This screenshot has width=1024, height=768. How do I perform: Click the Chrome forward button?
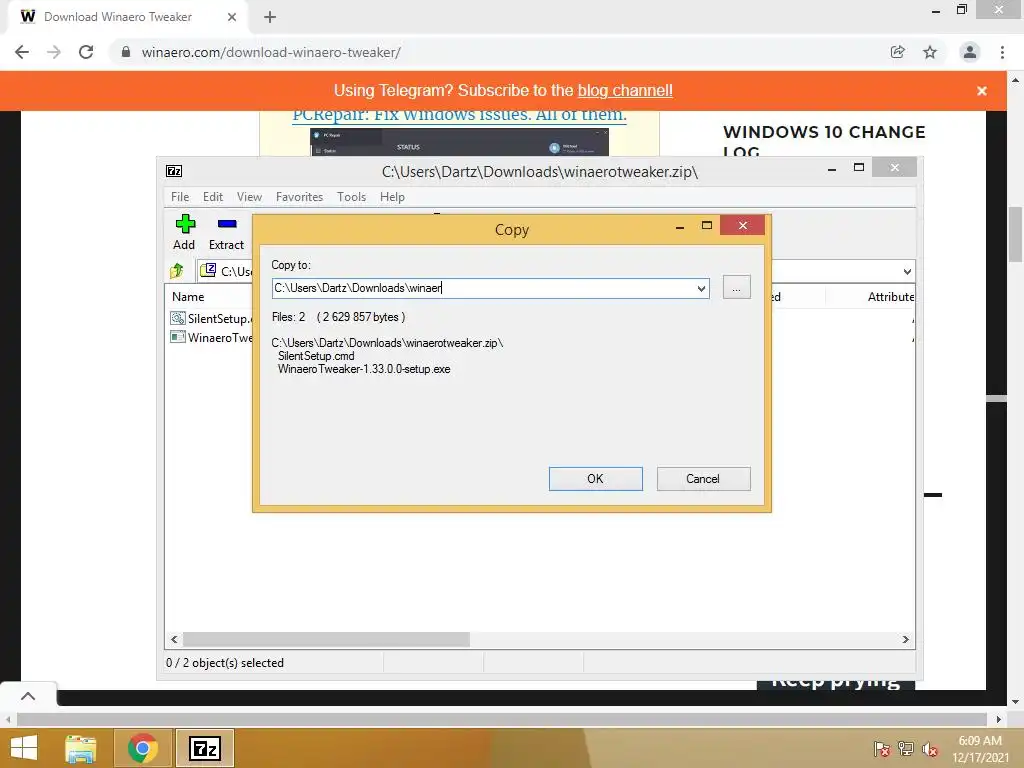54,52
